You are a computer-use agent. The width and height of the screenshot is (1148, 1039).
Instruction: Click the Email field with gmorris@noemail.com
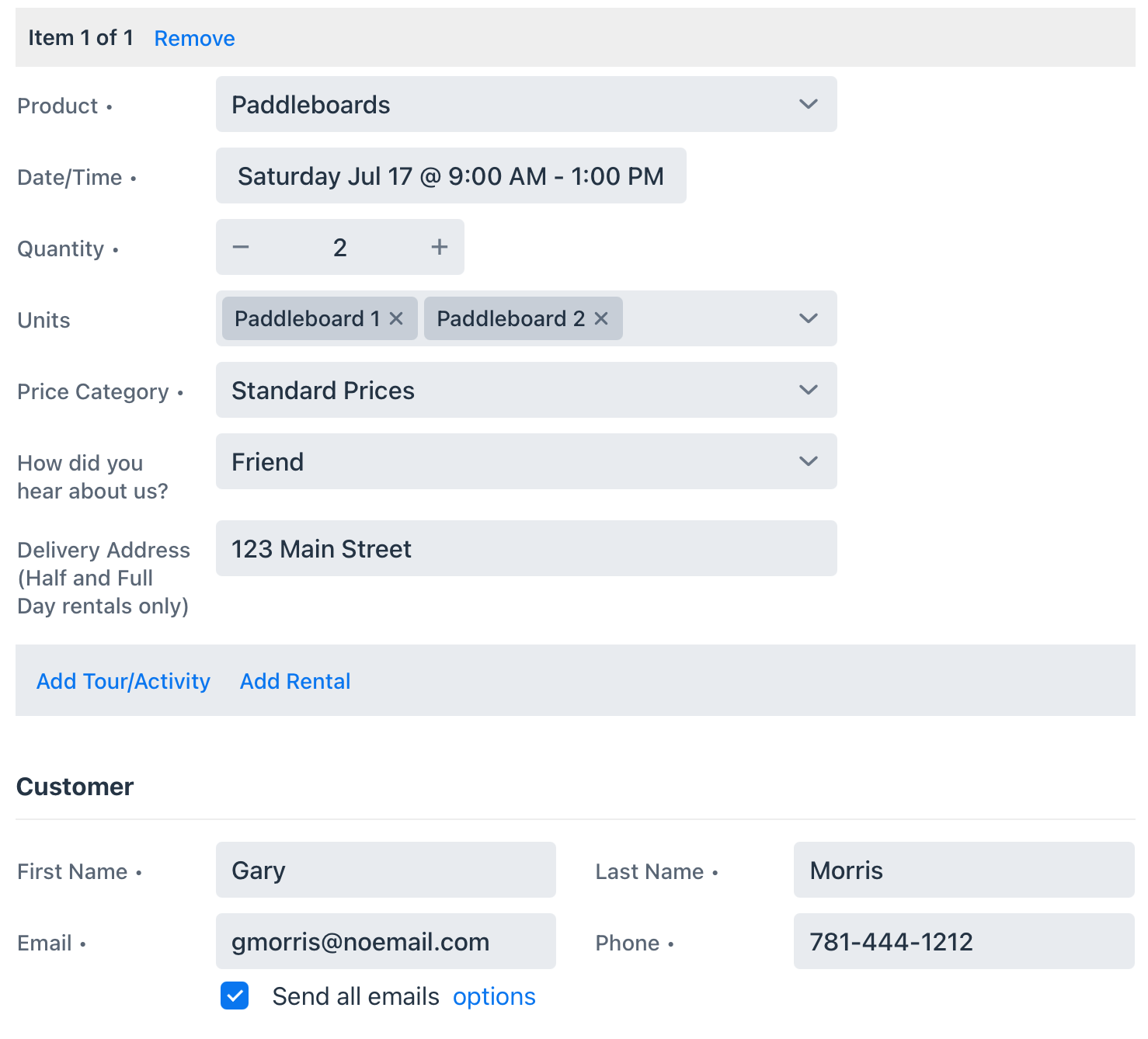[x=386, y=941]
